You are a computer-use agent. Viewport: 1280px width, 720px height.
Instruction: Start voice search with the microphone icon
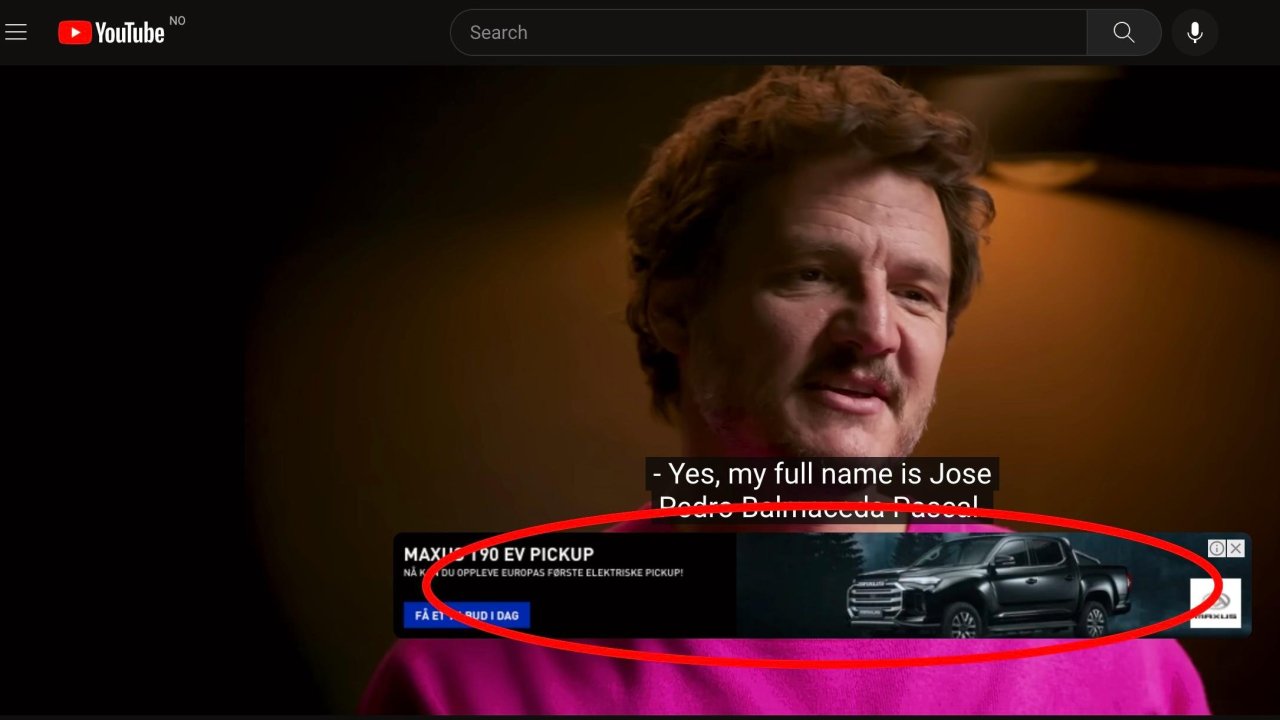(x=1195, y=32)
